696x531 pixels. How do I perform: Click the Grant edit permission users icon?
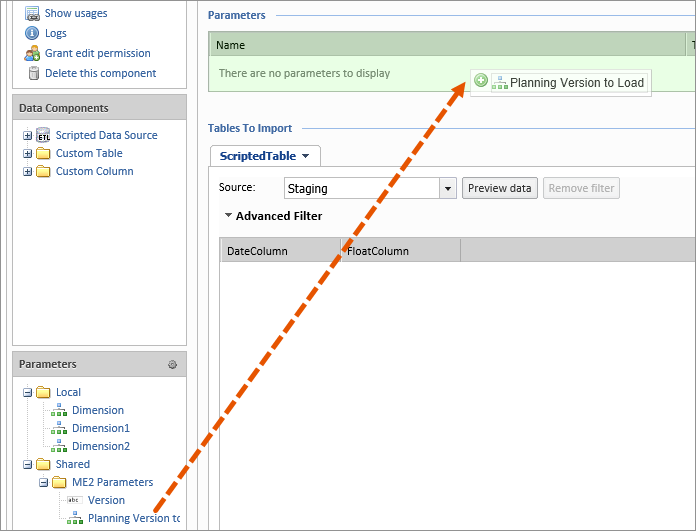32,53
